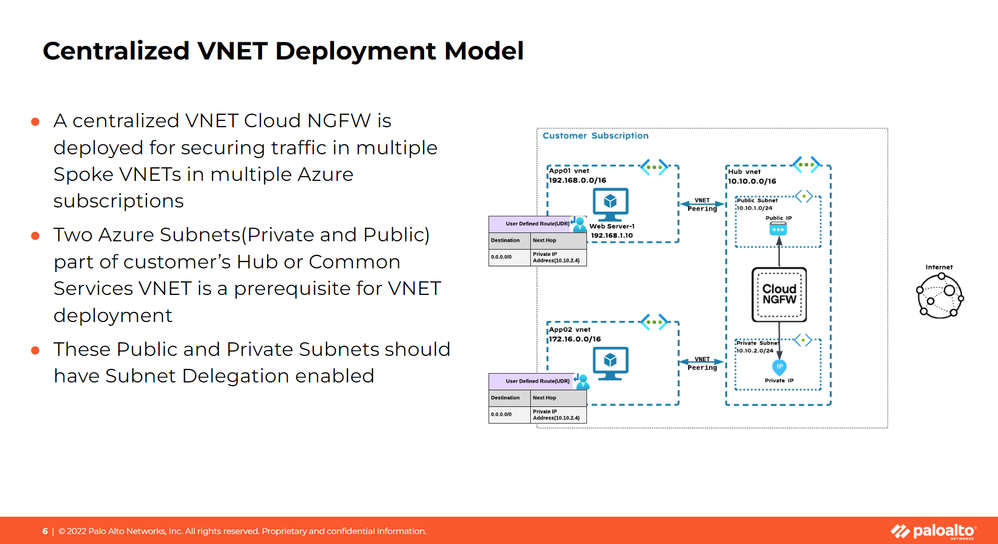Click the Public Subnet symbol icon

804,197
